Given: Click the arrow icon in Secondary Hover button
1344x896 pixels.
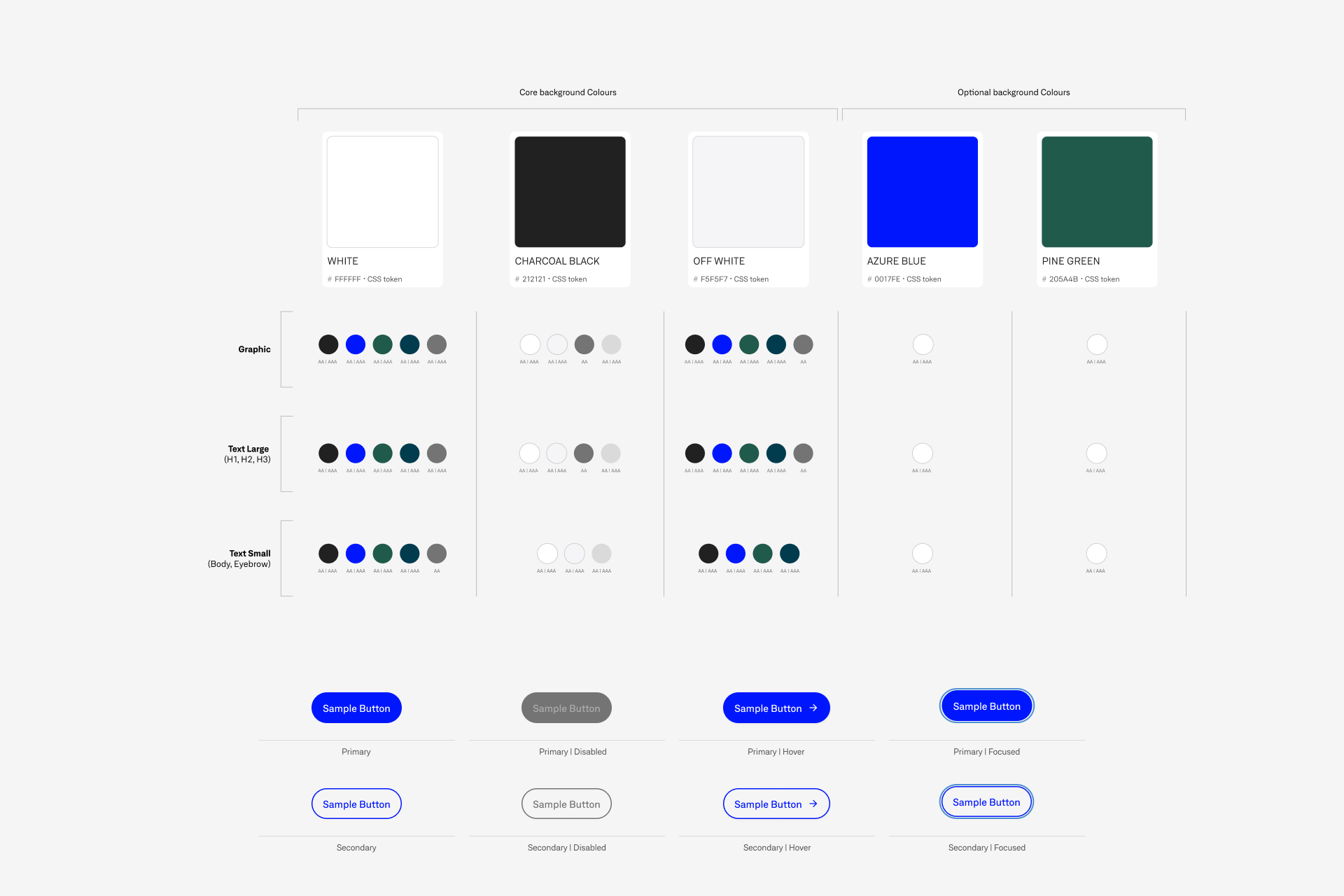Looking at the screenshot, I should (813, 804).
